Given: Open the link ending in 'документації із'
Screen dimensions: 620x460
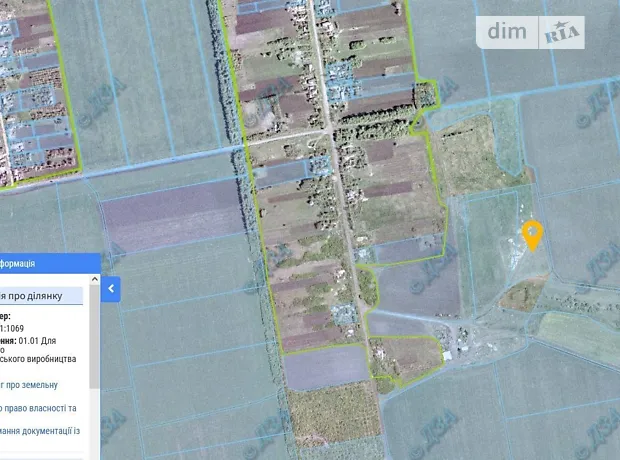Looking at the screenshot, I should click(38, 432).
